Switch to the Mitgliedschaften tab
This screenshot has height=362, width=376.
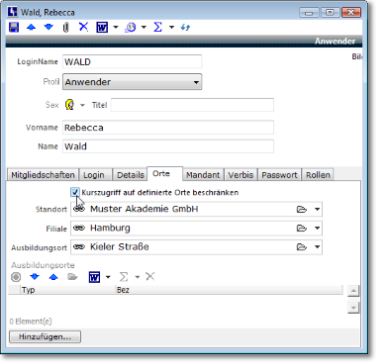43,175
